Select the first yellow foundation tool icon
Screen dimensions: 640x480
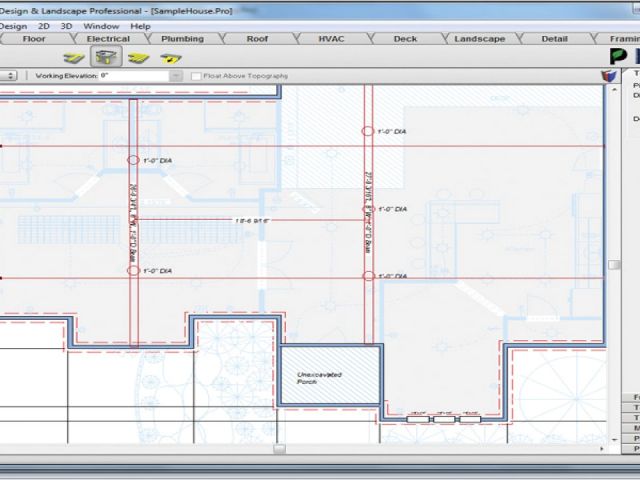[73, 58]
